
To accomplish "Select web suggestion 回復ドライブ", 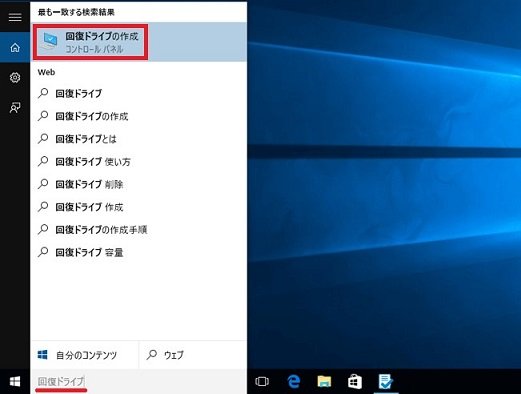I will pos(139,93).
